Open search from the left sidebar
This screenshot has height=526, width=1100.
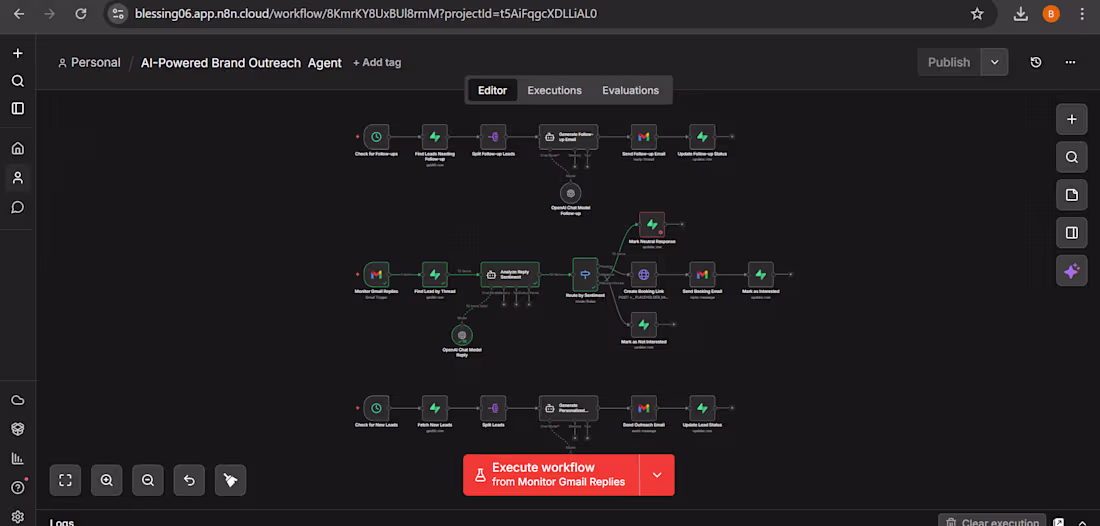click(18, 81)
